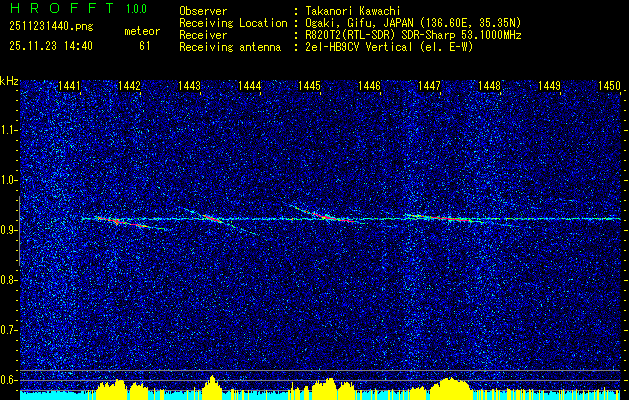Click the HROFFT title text
The height and width of the screenshot is (400, 629).
pos(61,8)
